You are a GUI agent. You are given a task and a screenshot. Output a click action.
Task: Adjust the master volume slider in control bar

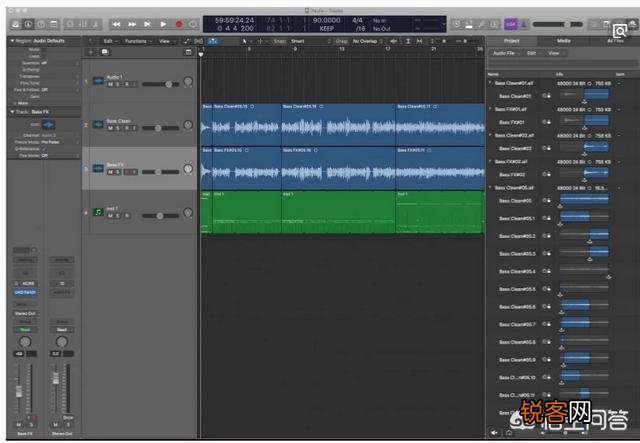coord(558,24)
